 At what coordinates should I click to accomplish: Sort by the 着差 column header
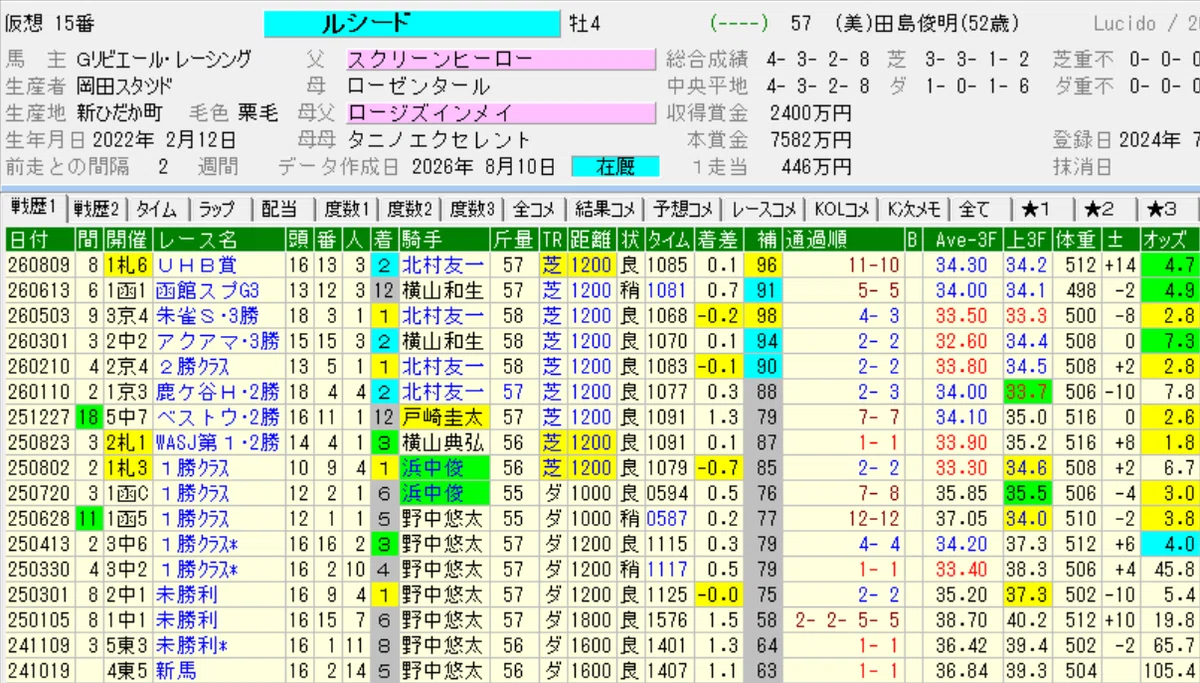tap(717, 240)
